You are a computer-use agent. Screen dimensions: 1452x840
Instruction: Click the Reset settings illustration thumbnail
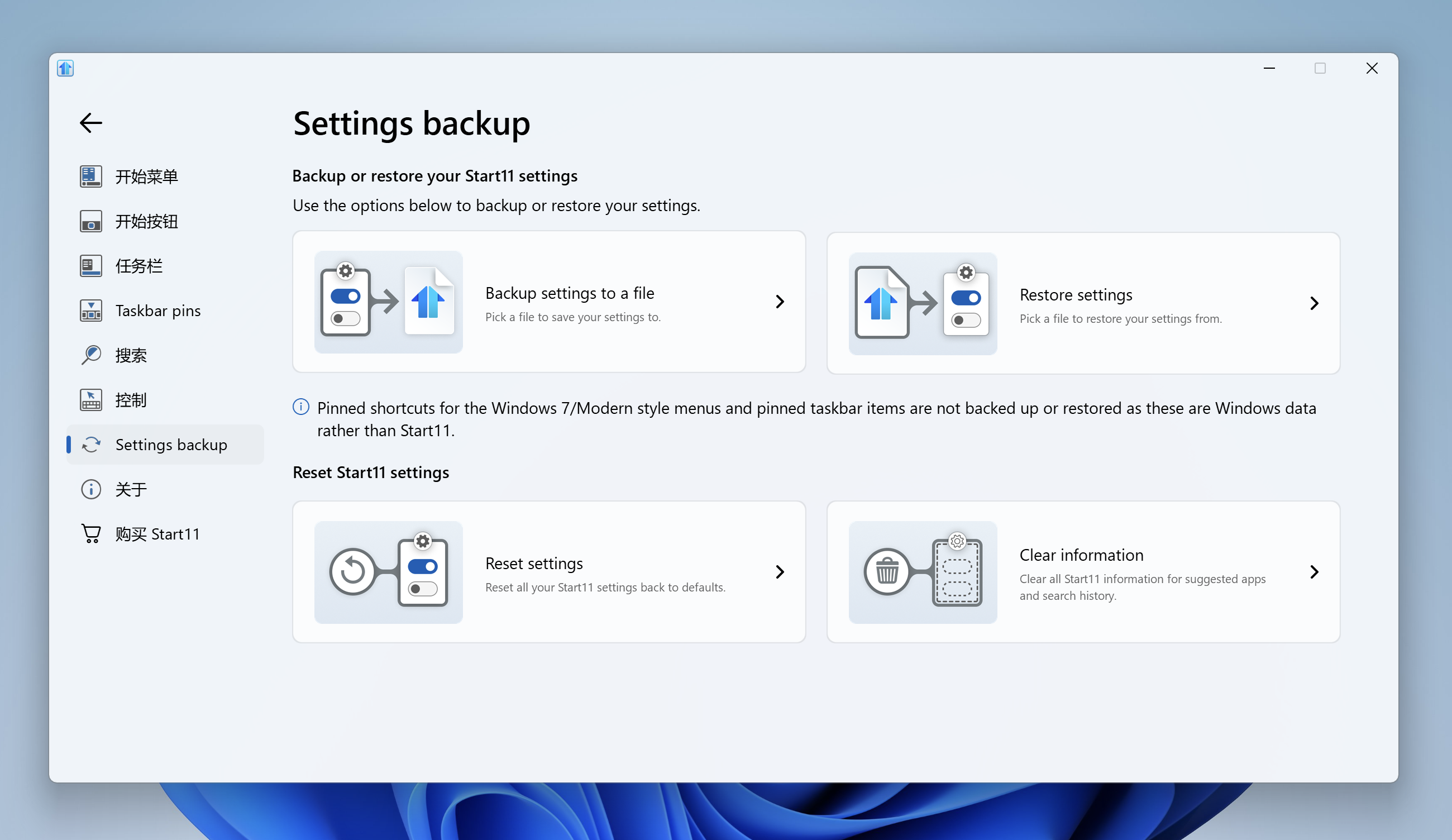coord(388,571)
